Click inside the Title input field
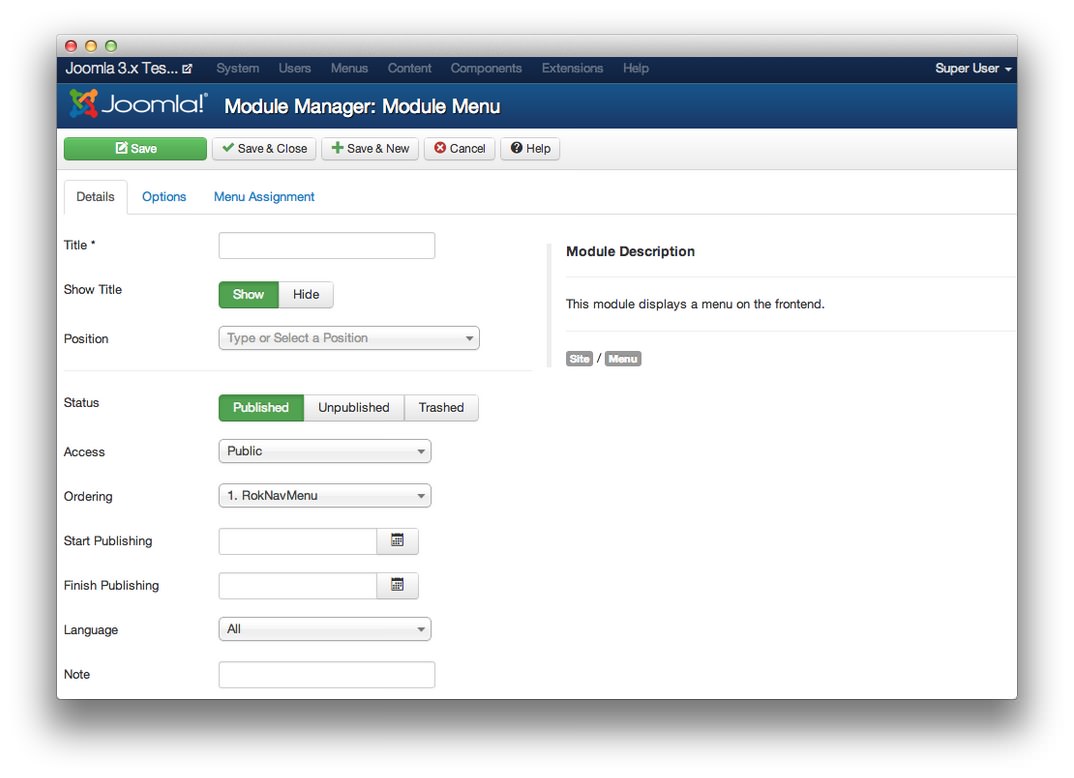This screenshot has width=1074, height=778. (326, 245)
